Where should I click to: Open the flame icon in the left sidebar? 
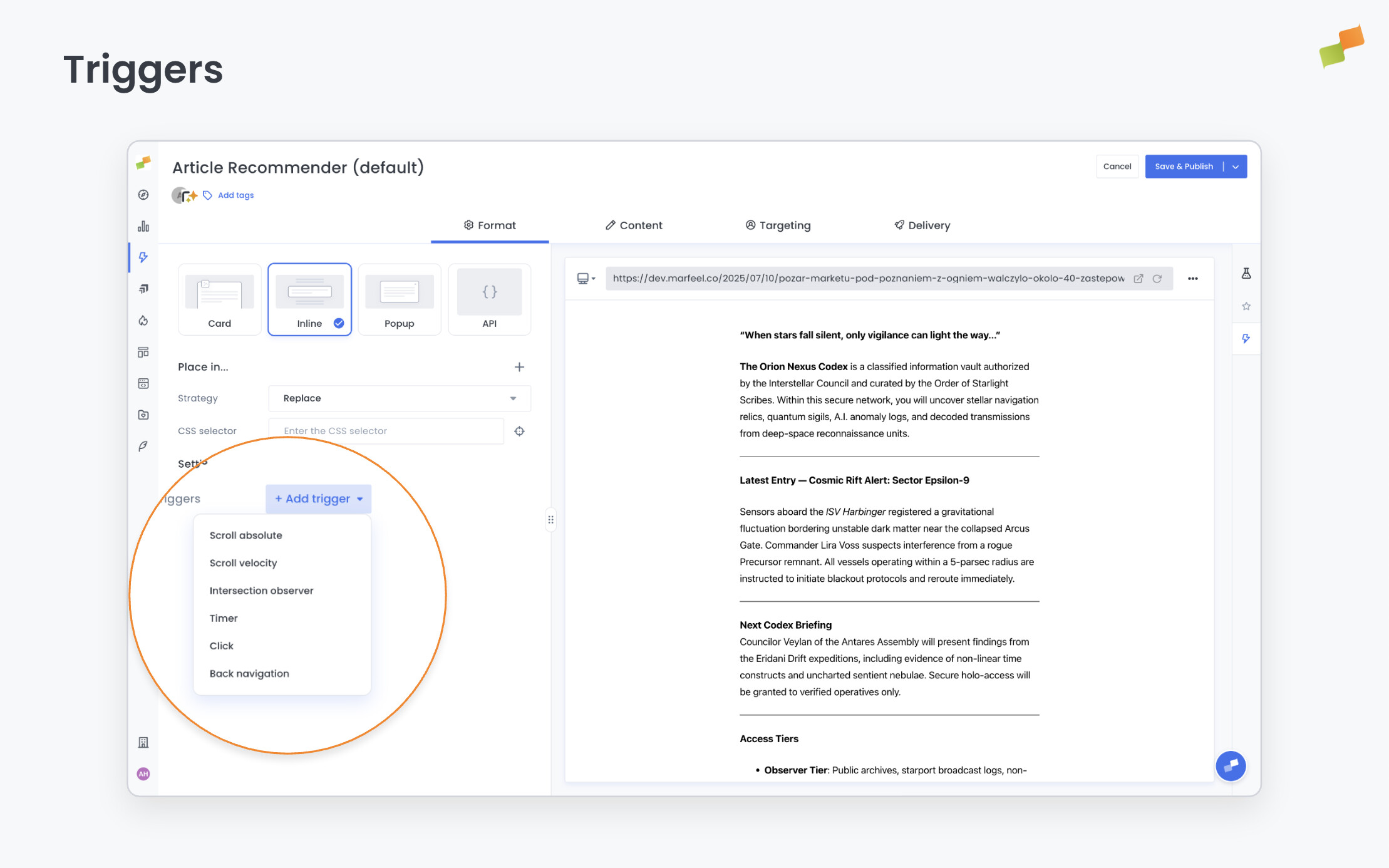[143, 321]
